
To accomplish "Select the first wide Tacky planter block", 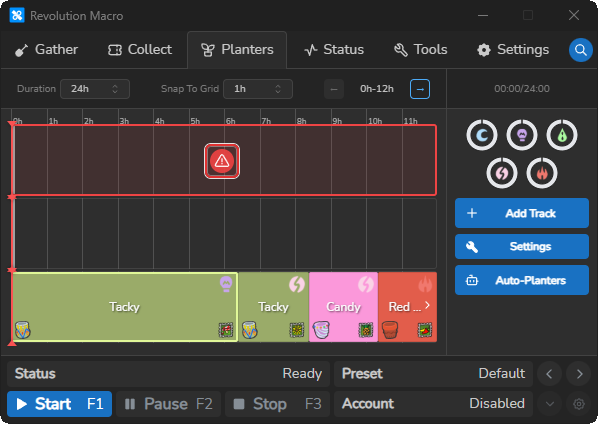I will [x=125, y=307].
